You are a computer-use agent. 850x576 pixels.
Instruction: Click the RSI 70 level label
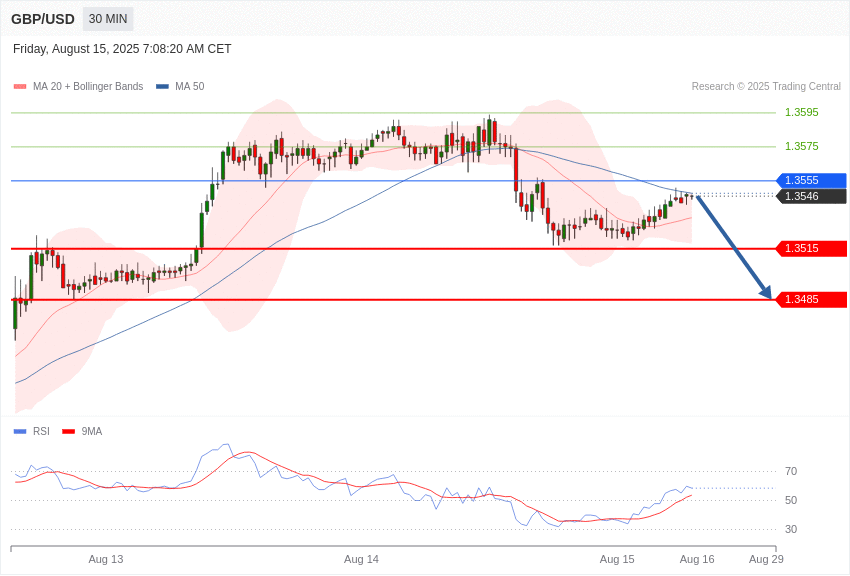[x=791, y=471]
